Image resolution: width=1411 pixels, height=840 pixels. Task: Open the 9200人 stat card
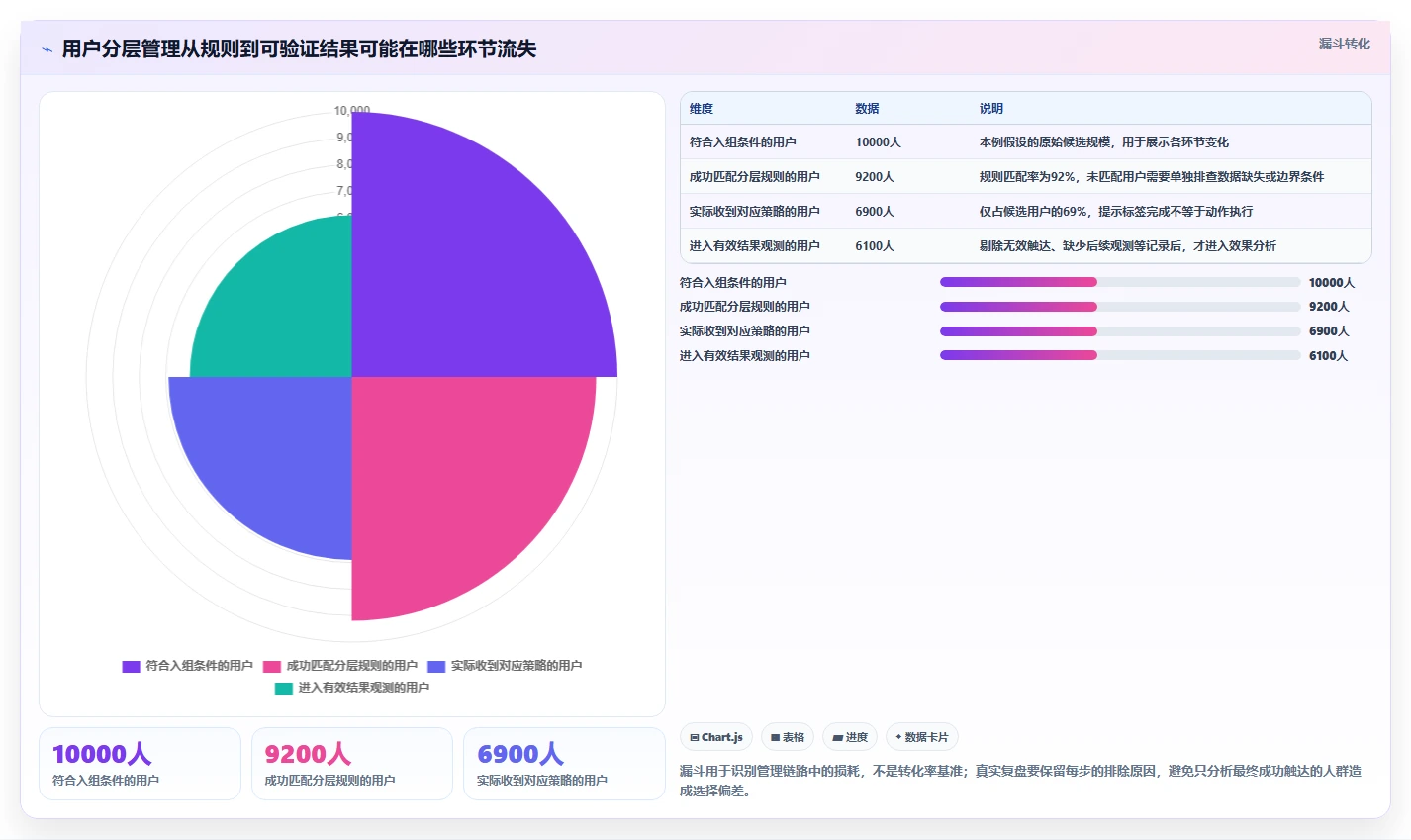[x=352, y=764]
